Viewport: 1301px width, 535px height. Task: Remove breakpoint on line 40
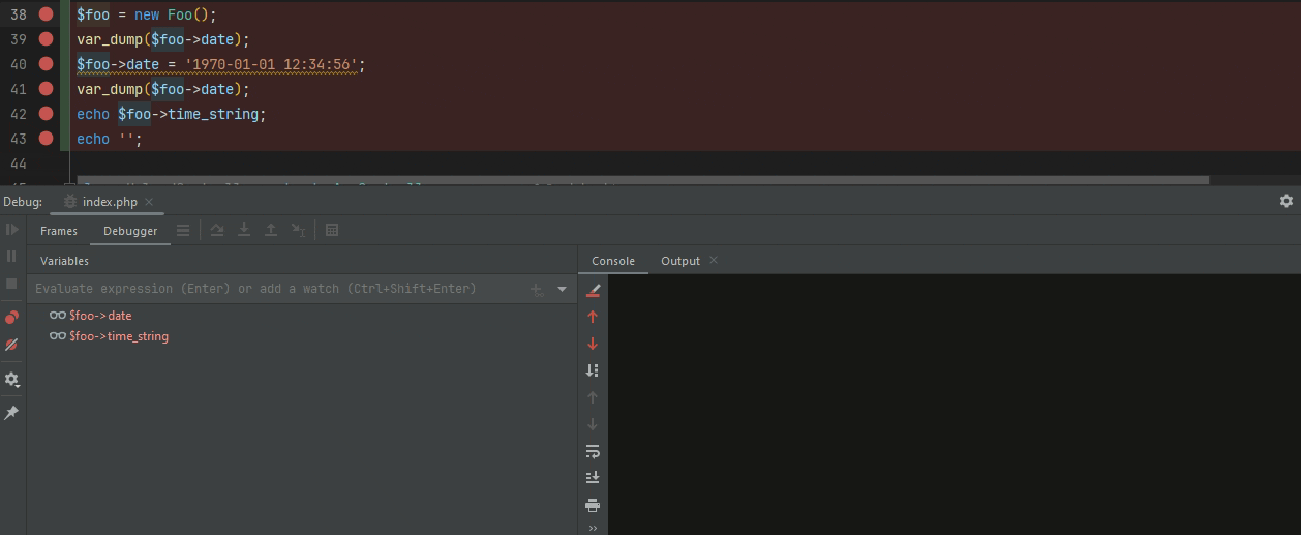pos(46,64)
